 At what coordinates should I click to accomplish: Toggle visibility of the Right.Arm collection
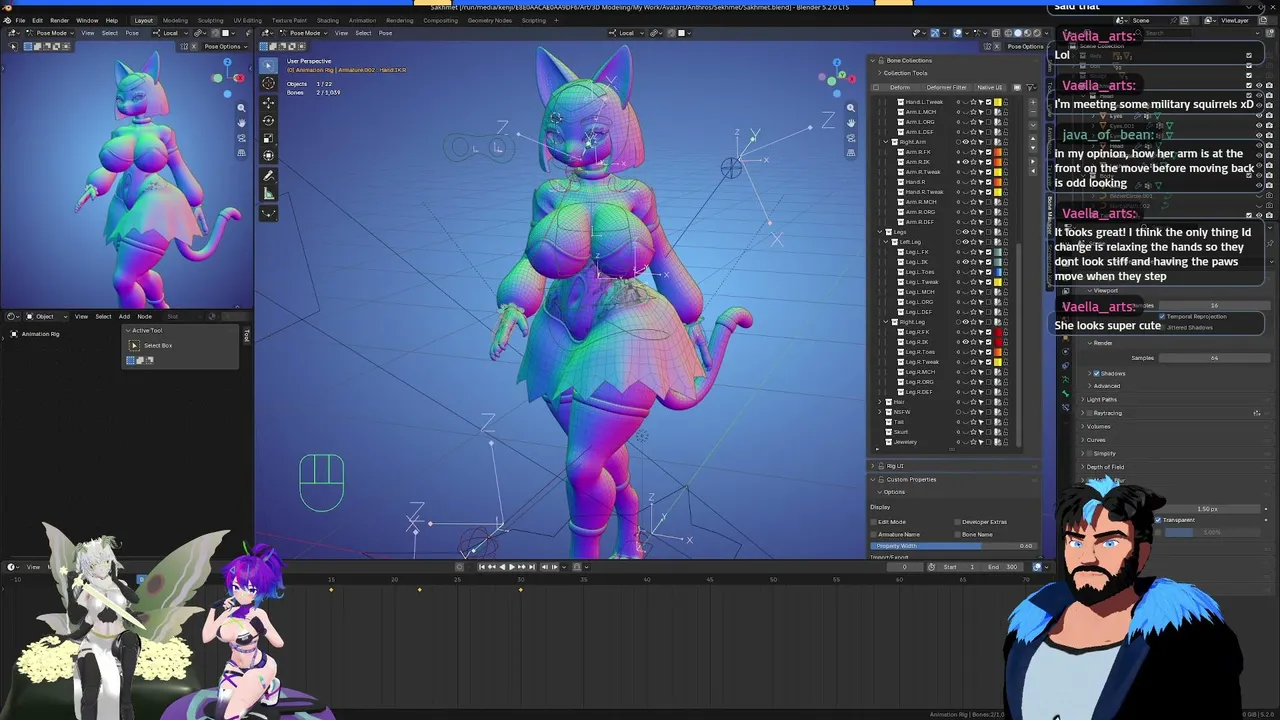tap(966, 142)
